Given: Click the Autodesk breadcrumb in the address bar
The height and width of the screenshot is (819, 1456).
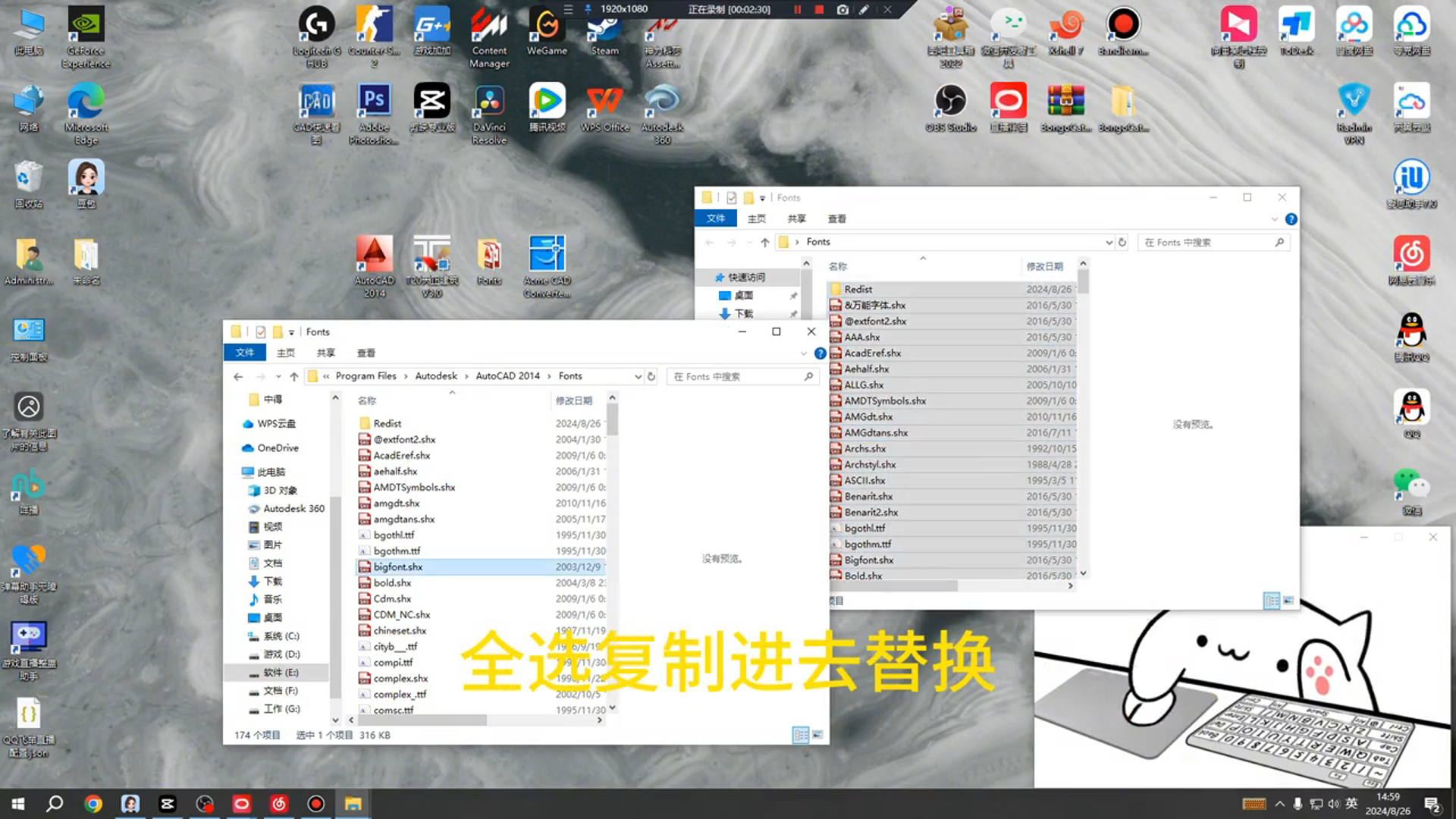Looking at the screenshot, I should pyautogui.click(x=436, y=376).
